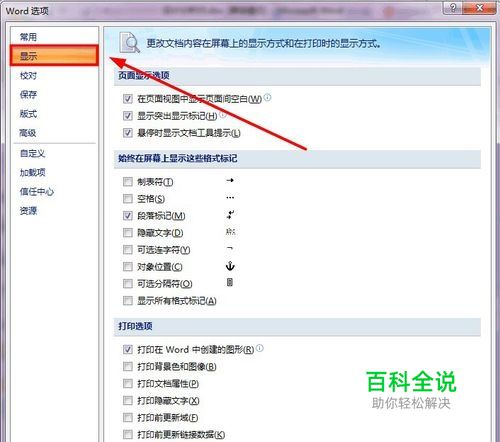Enable 隐藏文字(D) display checkbox
500x442 pixels.
pos(128,233)
